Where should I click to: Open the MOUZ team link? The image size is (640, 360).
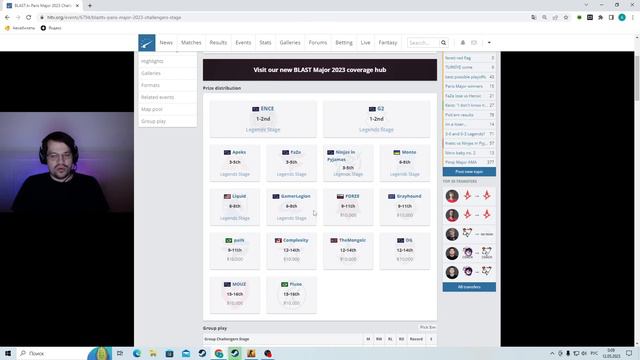(239, 284)
